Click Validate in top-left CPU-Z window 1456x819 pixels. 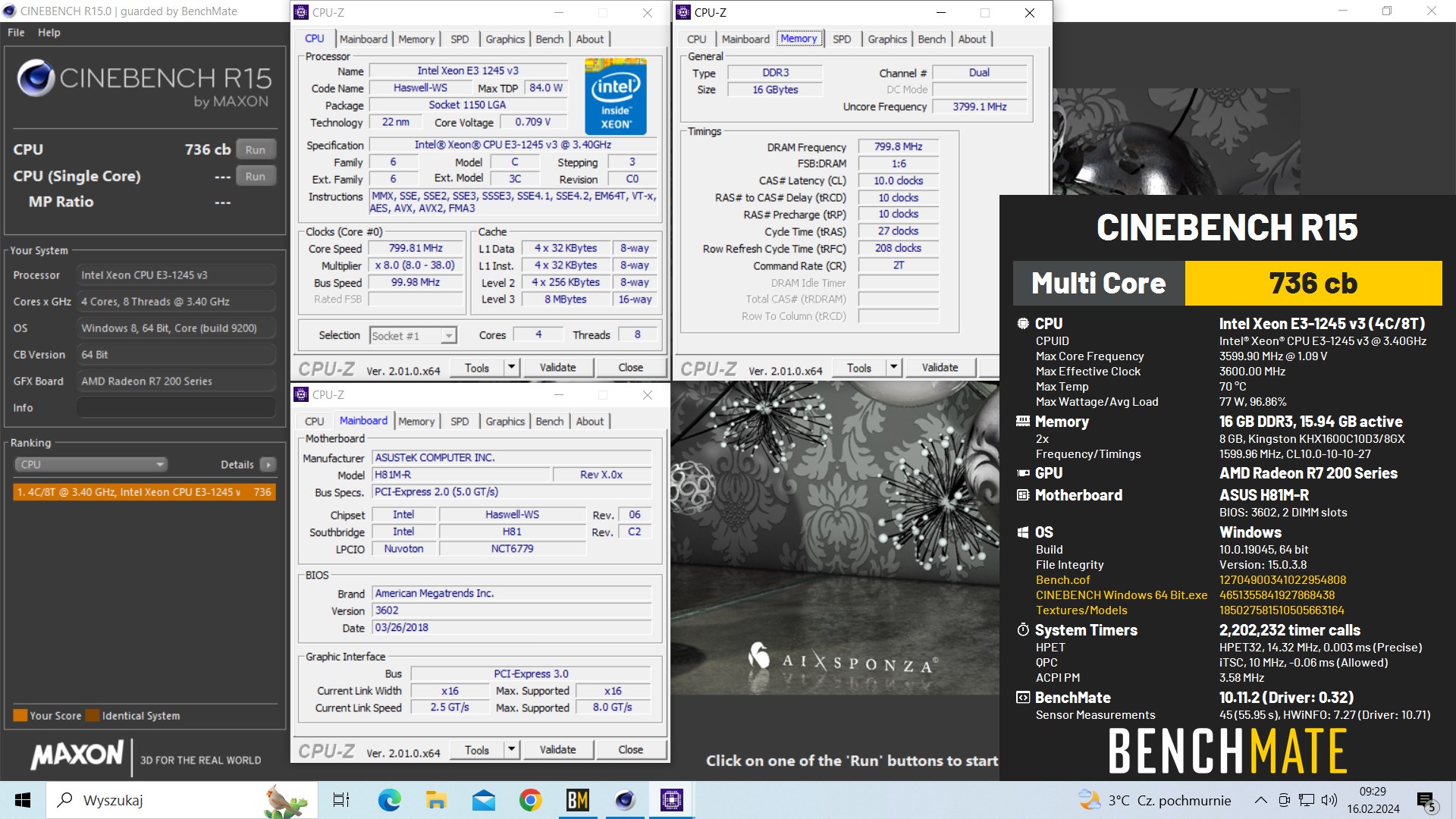(x=557, y=367)
